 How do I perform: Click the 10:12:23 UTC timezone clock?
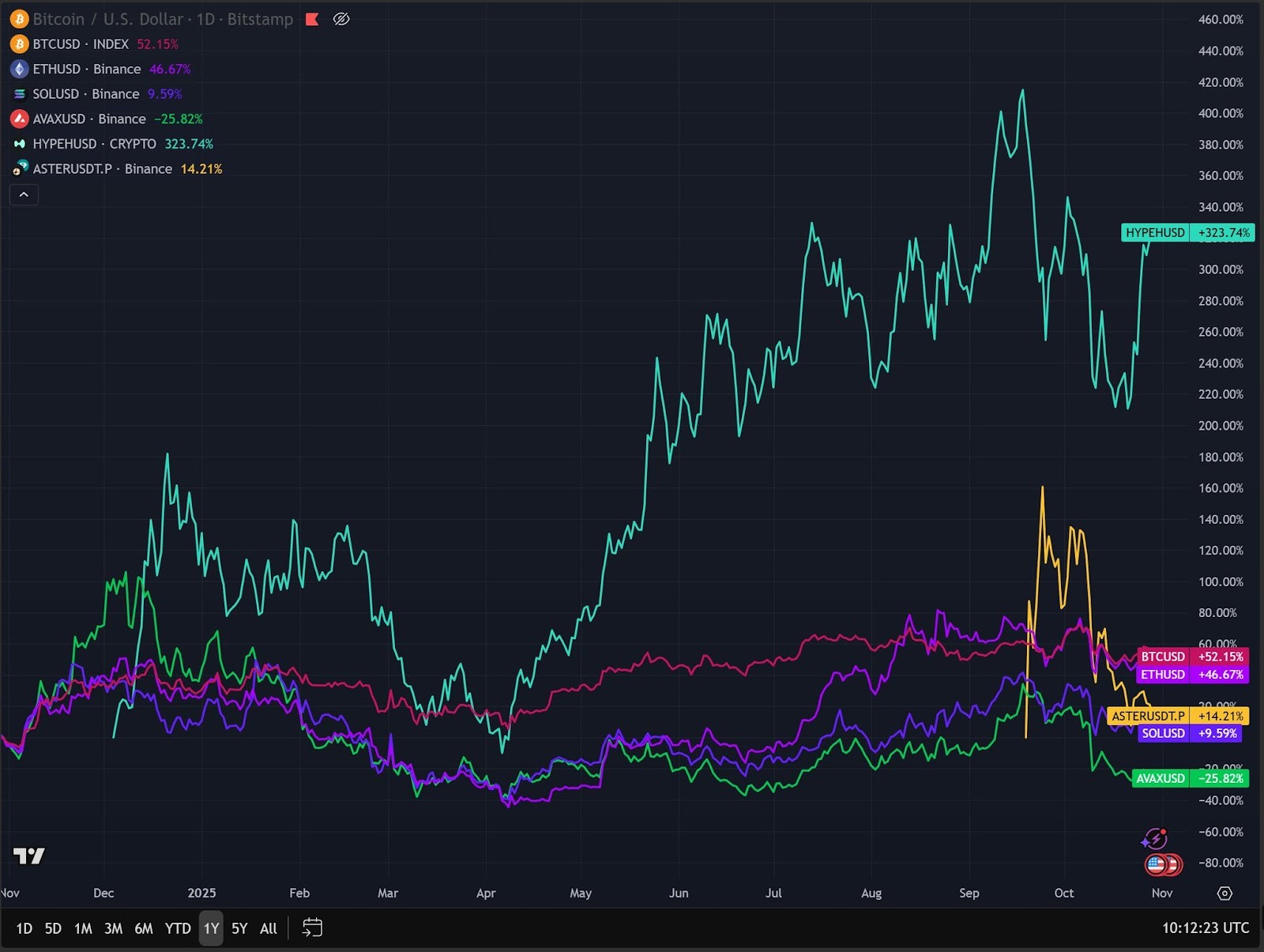tap(1205, 928)
